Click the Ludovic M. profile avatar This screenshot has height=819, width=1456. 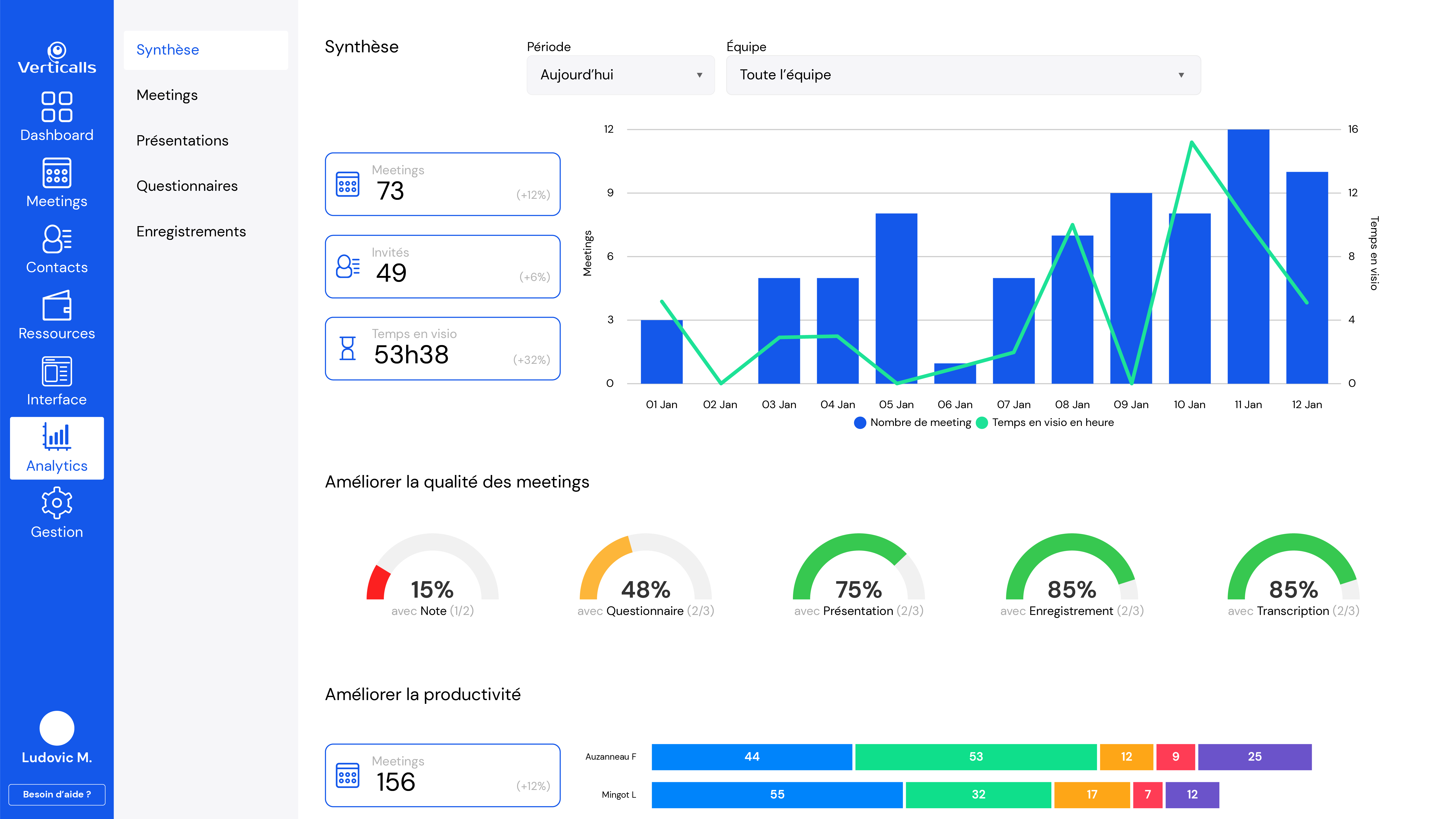[x=57, y=728]
